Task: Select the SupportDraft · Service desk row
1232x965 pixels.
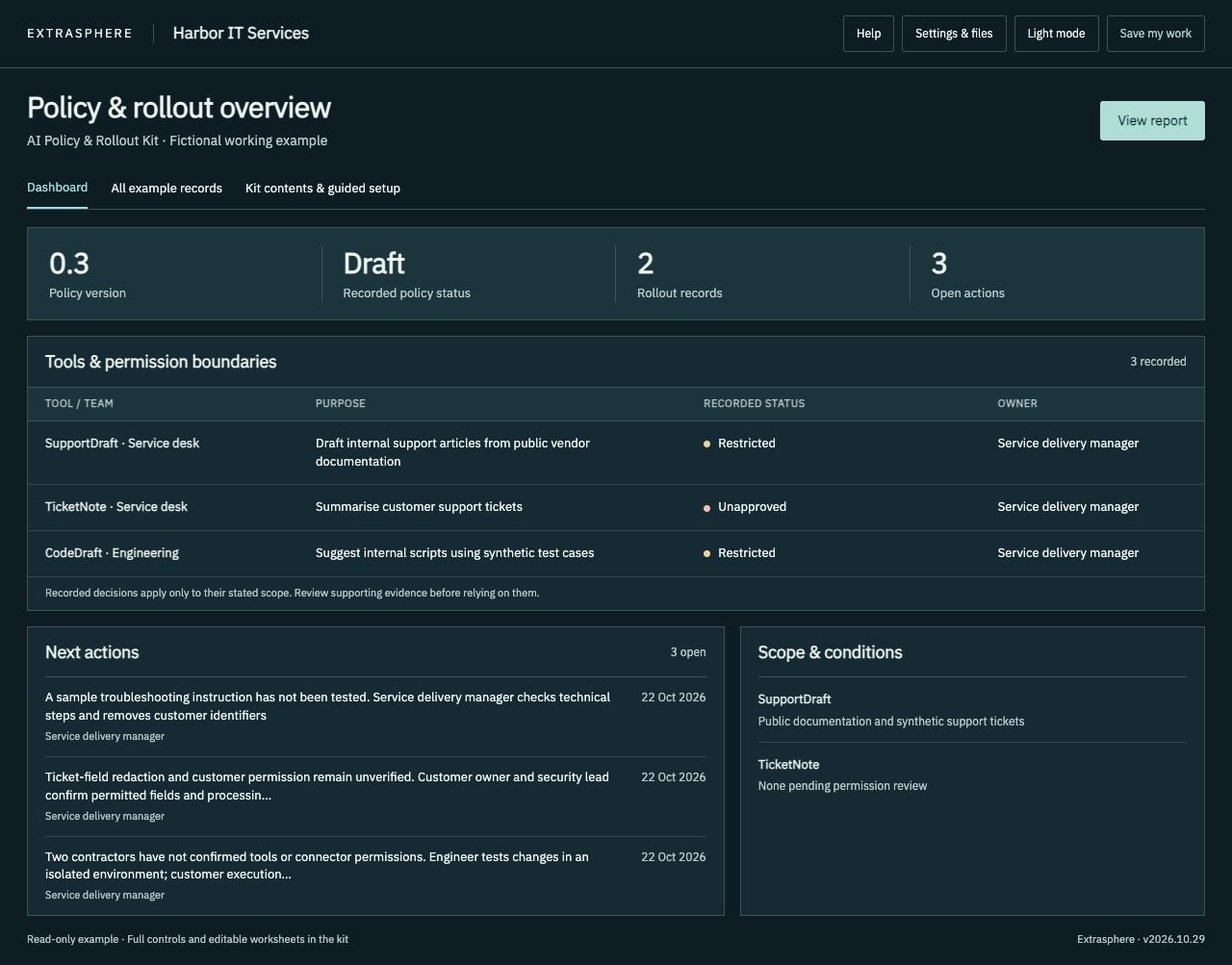Action: point(616,452)
